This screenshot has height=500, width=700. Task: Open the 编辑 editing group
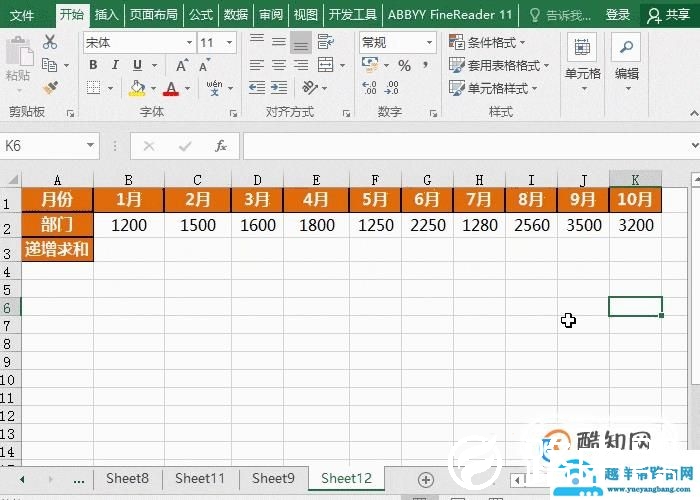(x=627, y=62)
